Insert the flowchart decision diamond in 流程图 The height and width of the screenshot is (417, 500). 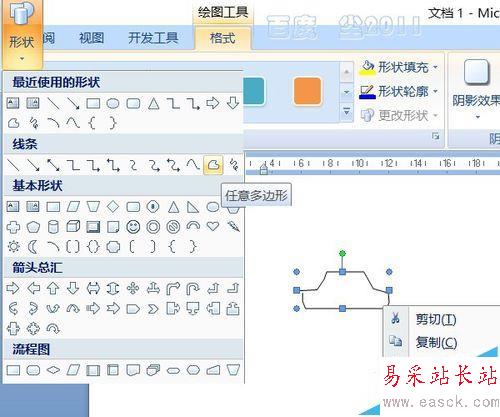pyautogui.click(x=53, y=370)
